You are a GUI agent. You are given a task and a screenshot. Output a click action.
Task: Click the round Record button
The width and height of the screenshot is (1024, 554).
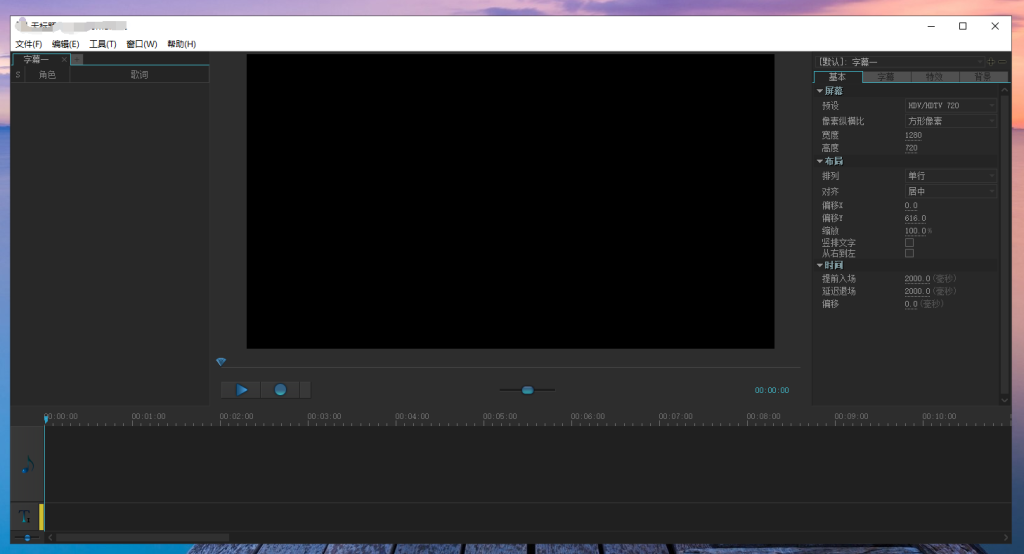coord(280,390)
